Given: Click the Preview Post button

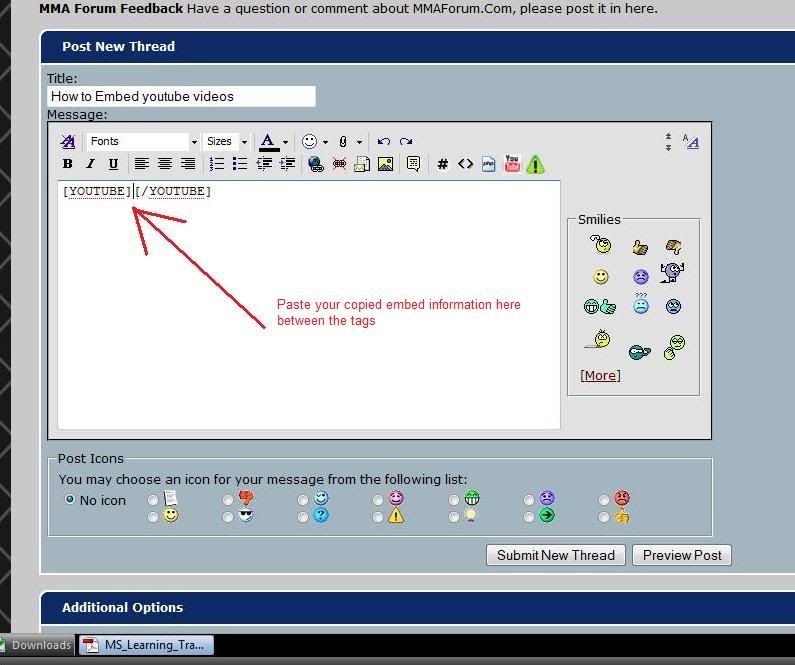Looking at the screenshot, I should pyautogui.click(x=682, y=556).
